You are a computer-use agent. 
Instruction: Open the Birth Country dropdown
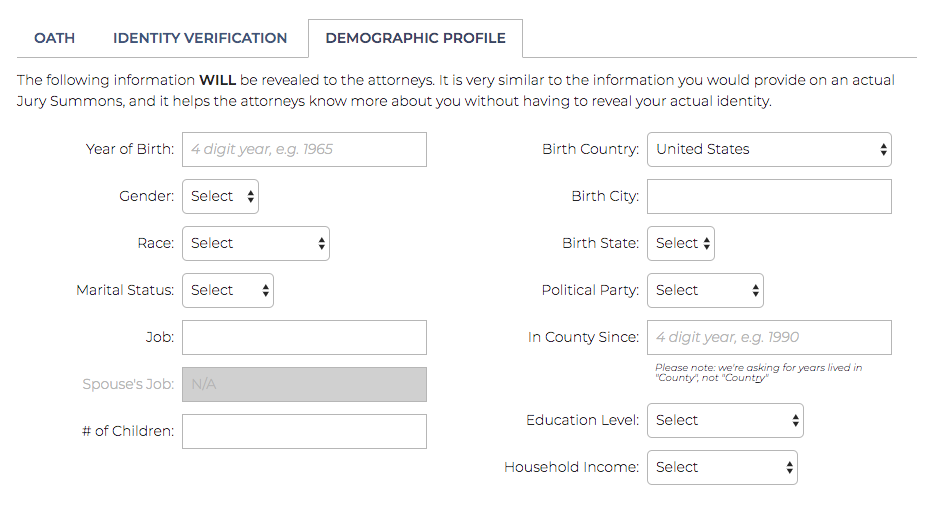pyautogui.click(x=769, y=149)
